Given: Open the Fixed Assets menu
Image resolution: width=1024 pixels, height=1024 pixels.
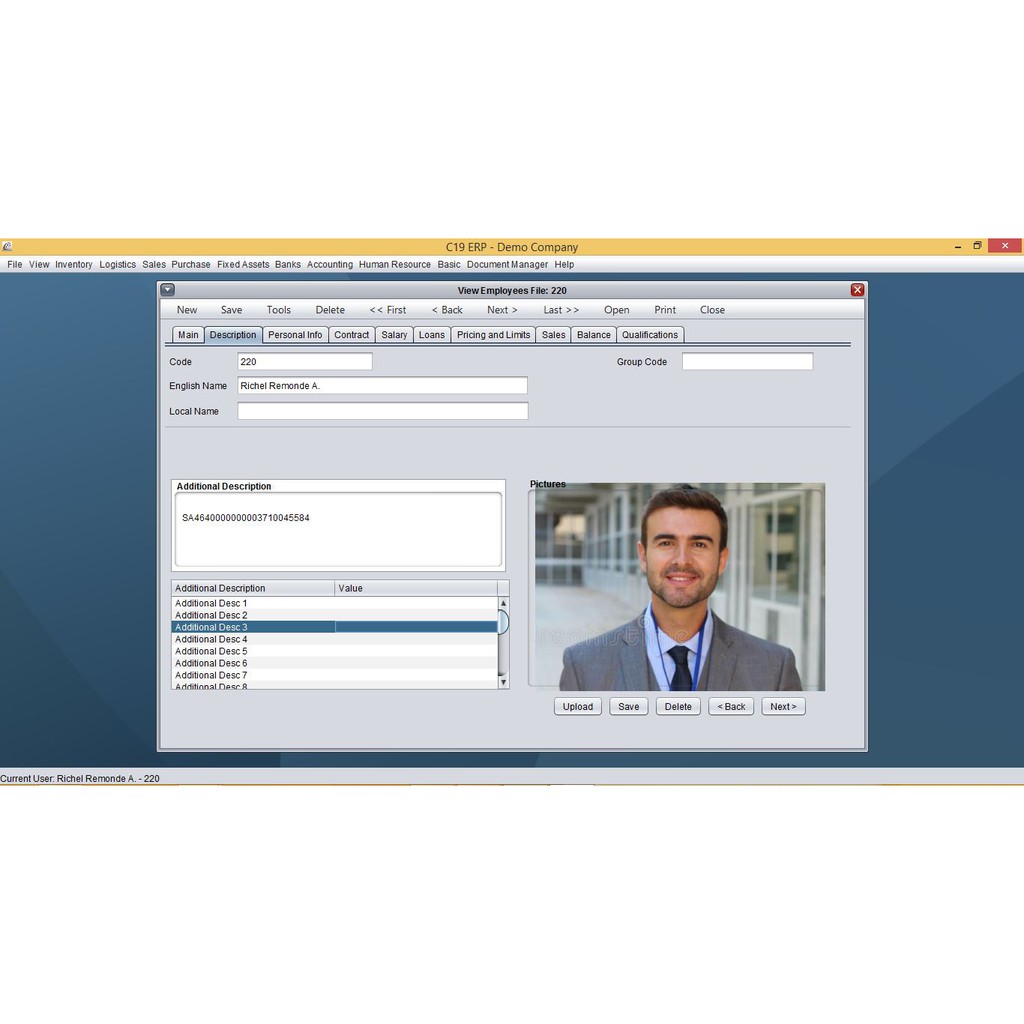Looking at the screenshot, I should coord(243,264).
